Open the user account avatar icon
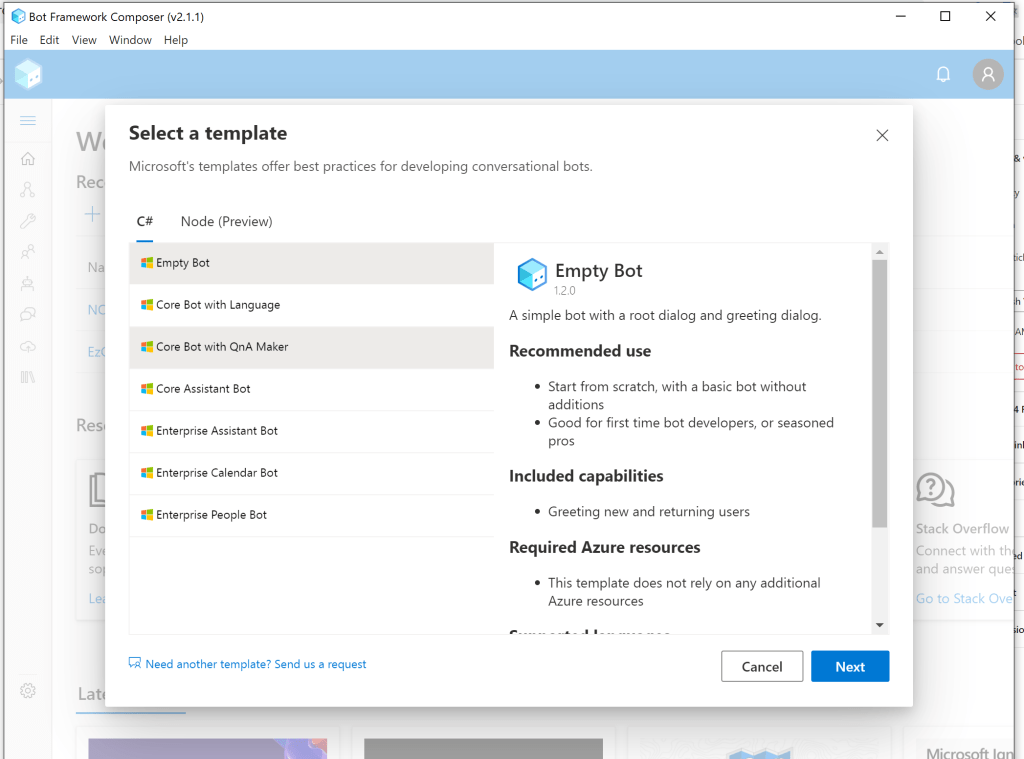This screenshot has height=759, width=1024. 988,75
